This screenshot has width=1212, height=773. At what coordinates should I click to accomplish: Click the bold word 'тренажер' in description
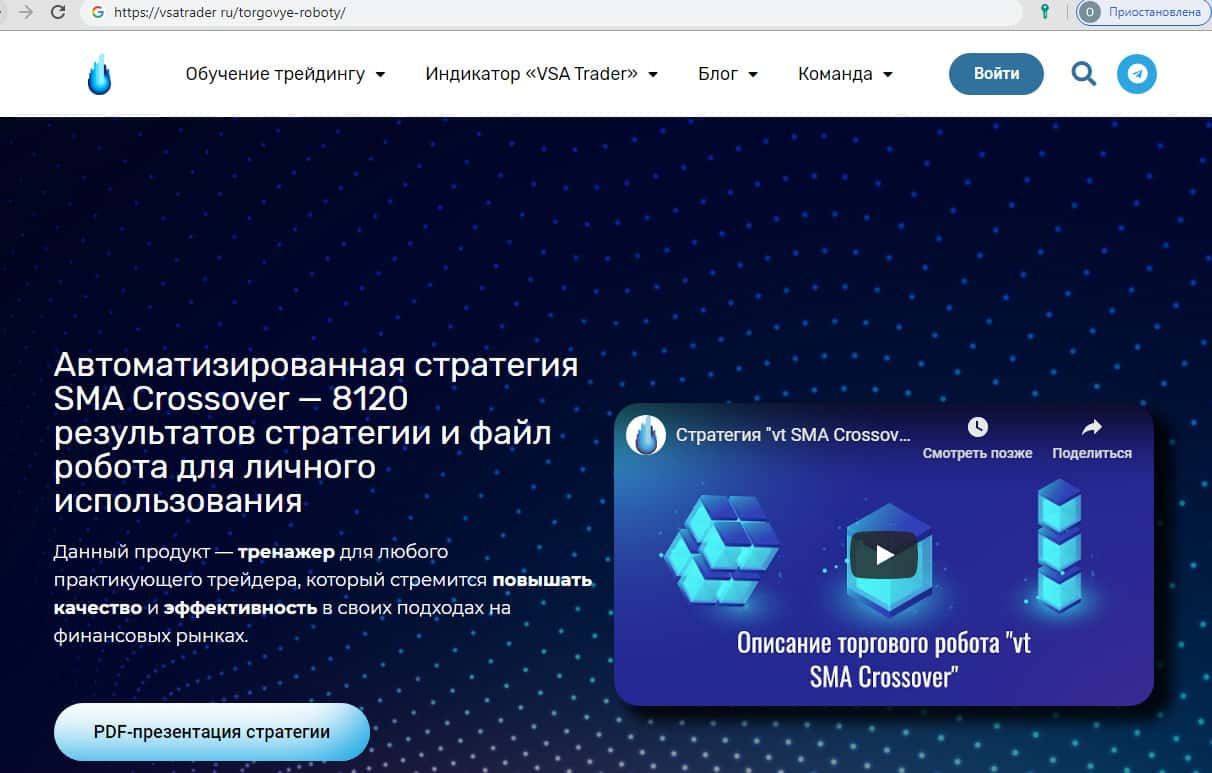tap(286, 552)
